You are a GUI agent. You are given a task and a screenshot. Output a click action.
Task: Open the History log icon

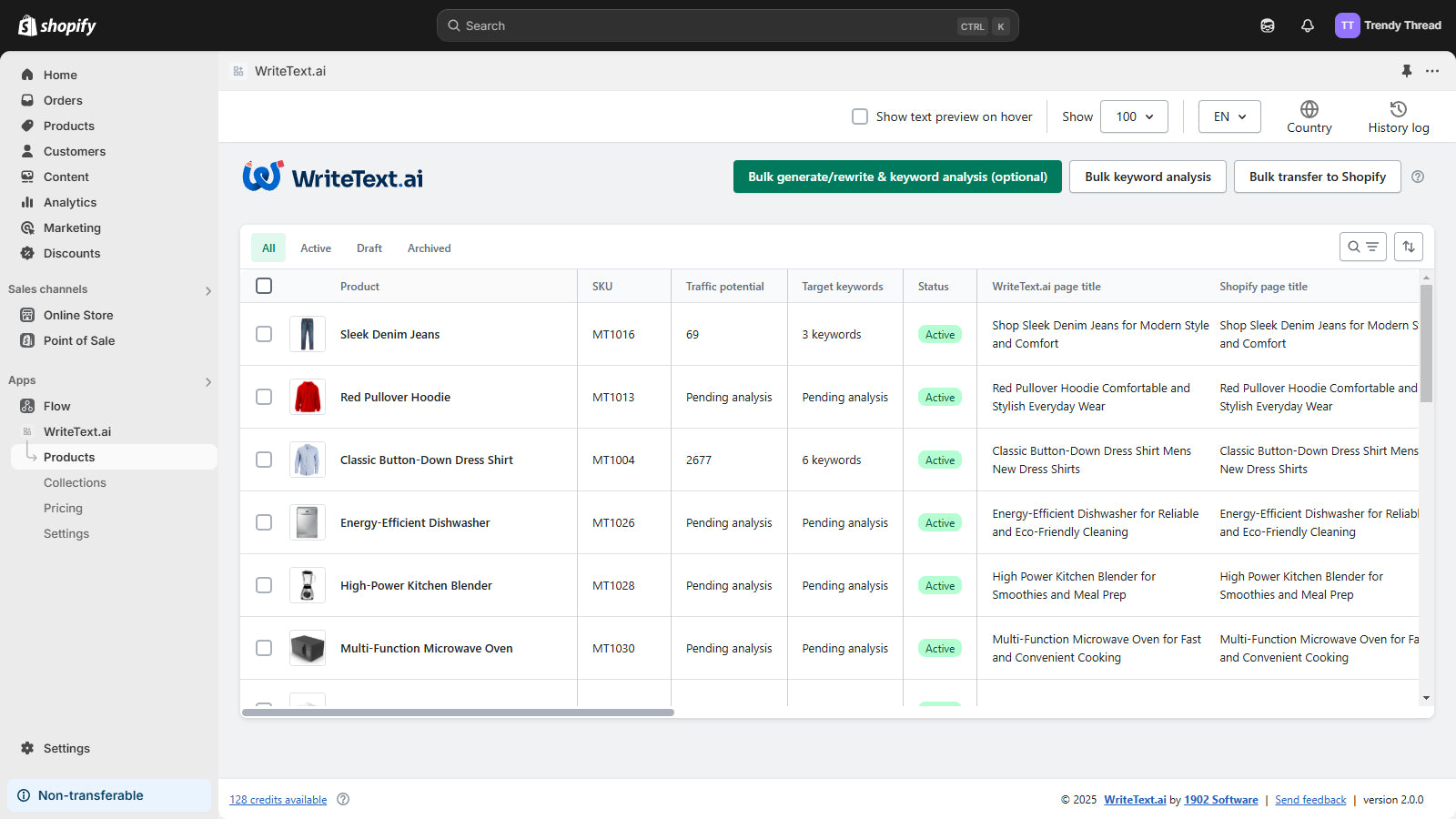pyautogui.click(x=1398, y=109)
